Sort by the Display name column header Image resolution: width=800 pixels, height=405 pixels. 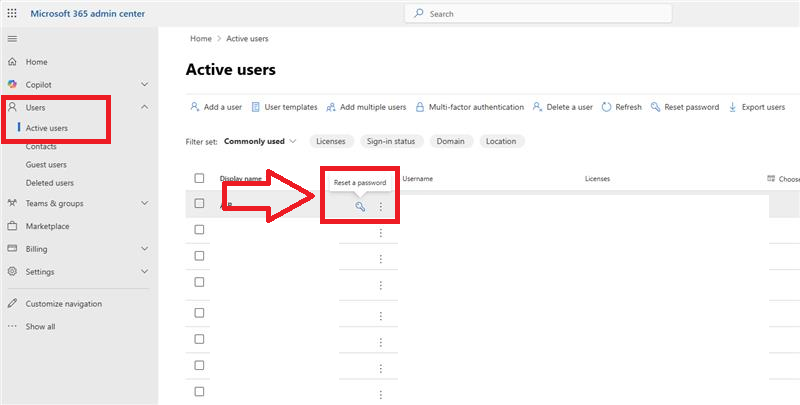pos(241,179)
